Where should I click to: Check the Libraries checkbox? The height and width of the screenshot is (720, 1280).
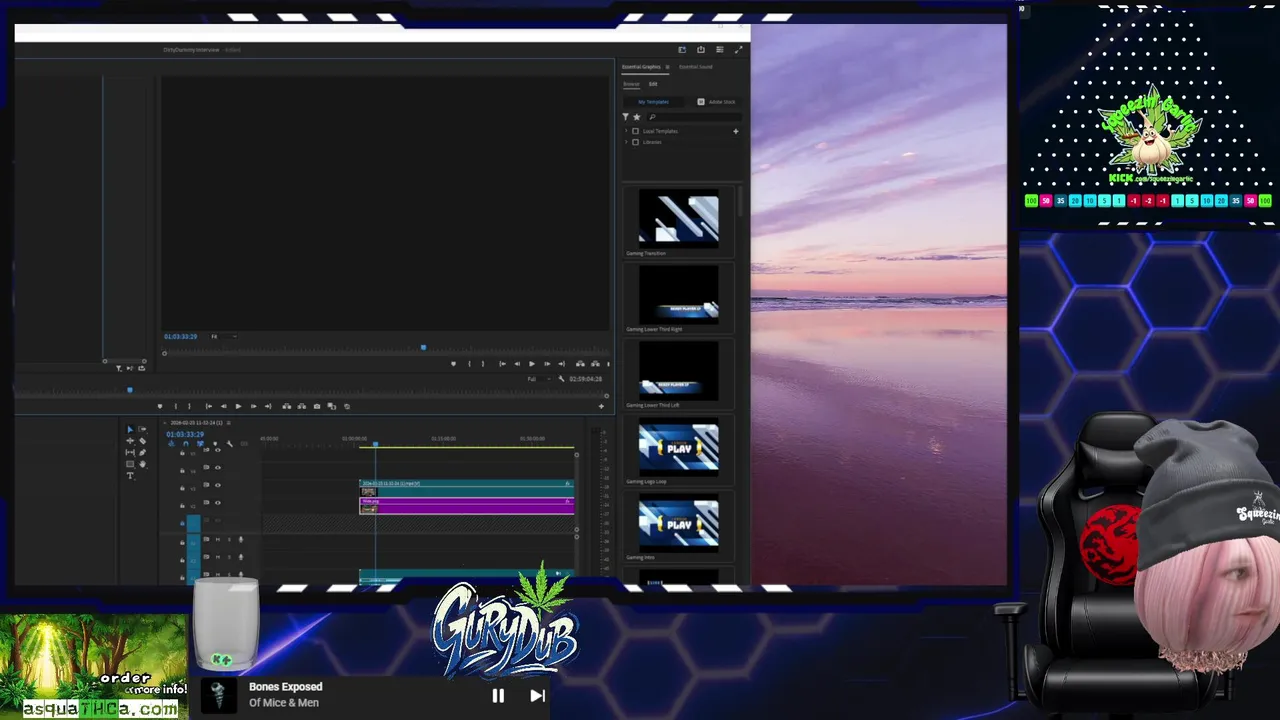tap(635, 142)
